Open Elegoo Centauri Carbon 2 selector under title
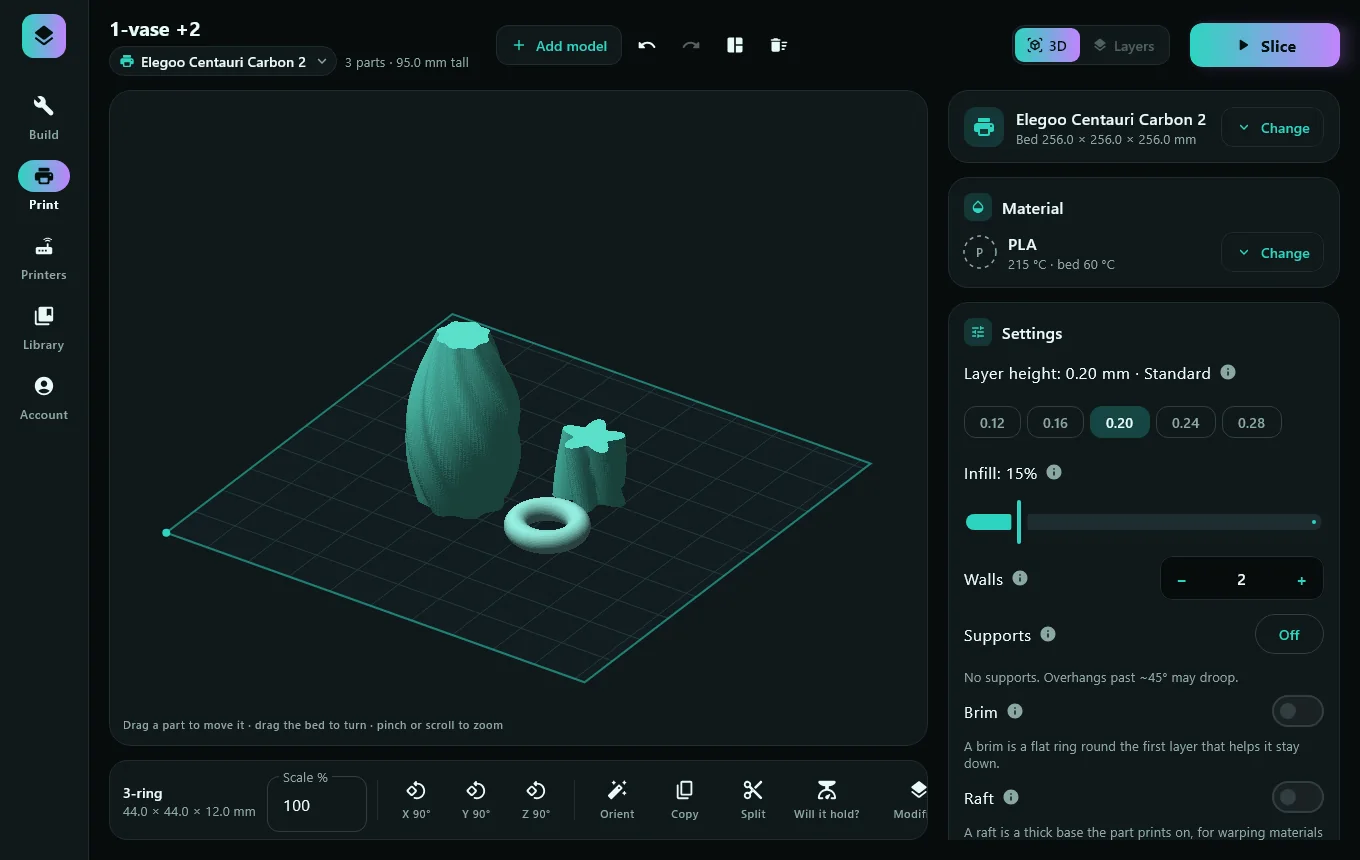The width and height of the screenshot is (1360, 860). [223, 62]
